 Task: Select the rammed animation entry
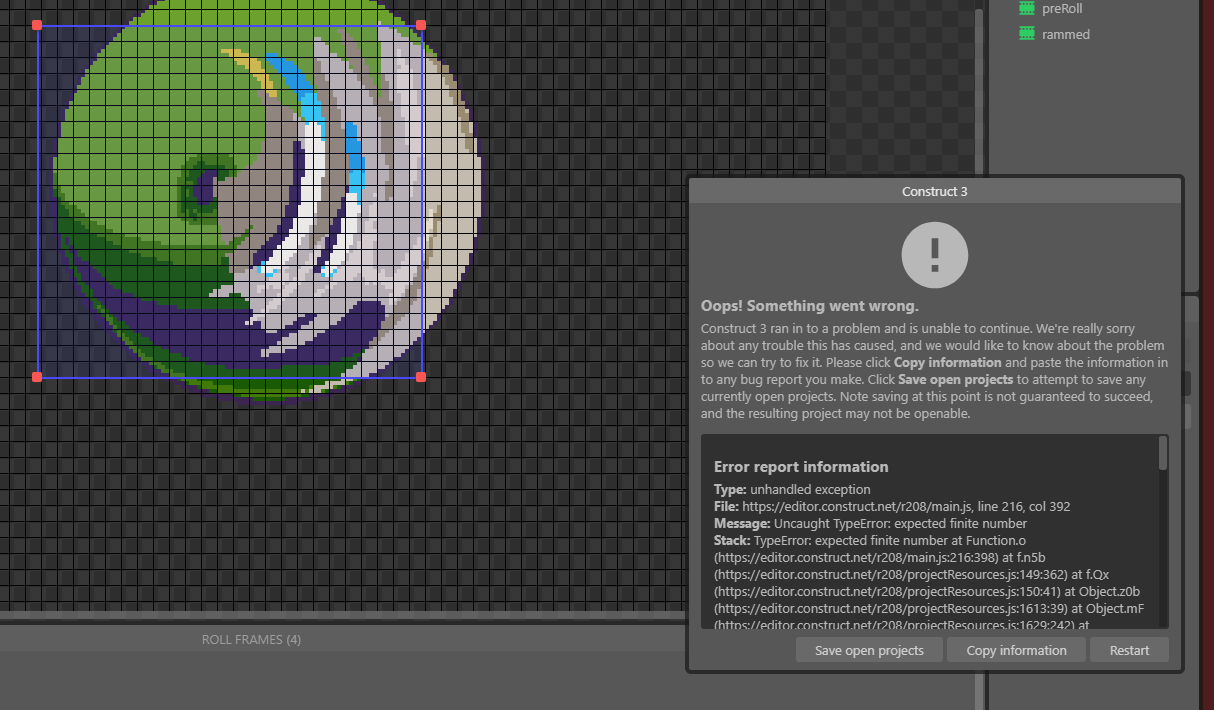pos(1064,33)
